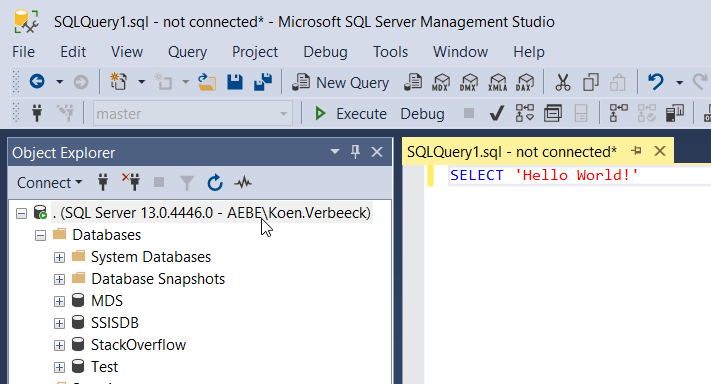Screen dimensions: 711x384
Task: Parse the query with the checkmark icon
Action: [x=497, y=113]
